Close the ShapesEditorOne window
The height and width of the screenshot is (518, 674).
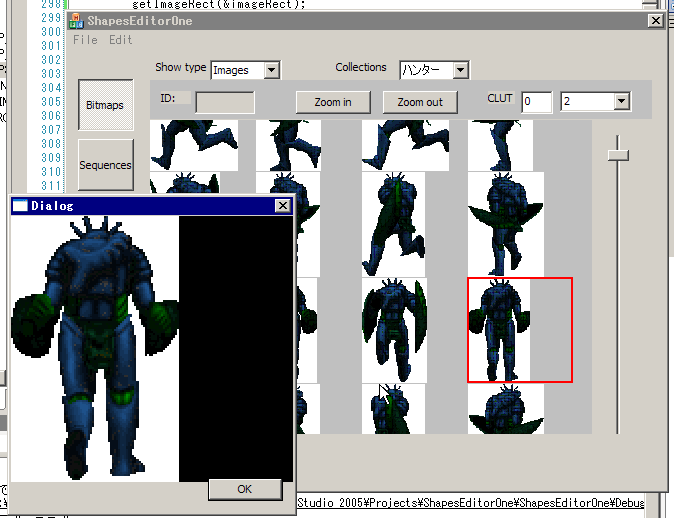pos(656,21)
